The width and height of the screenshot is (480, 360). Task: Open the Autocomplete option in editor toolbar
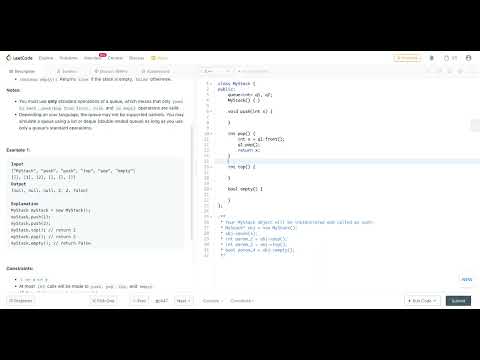click(x=253, y=71)
